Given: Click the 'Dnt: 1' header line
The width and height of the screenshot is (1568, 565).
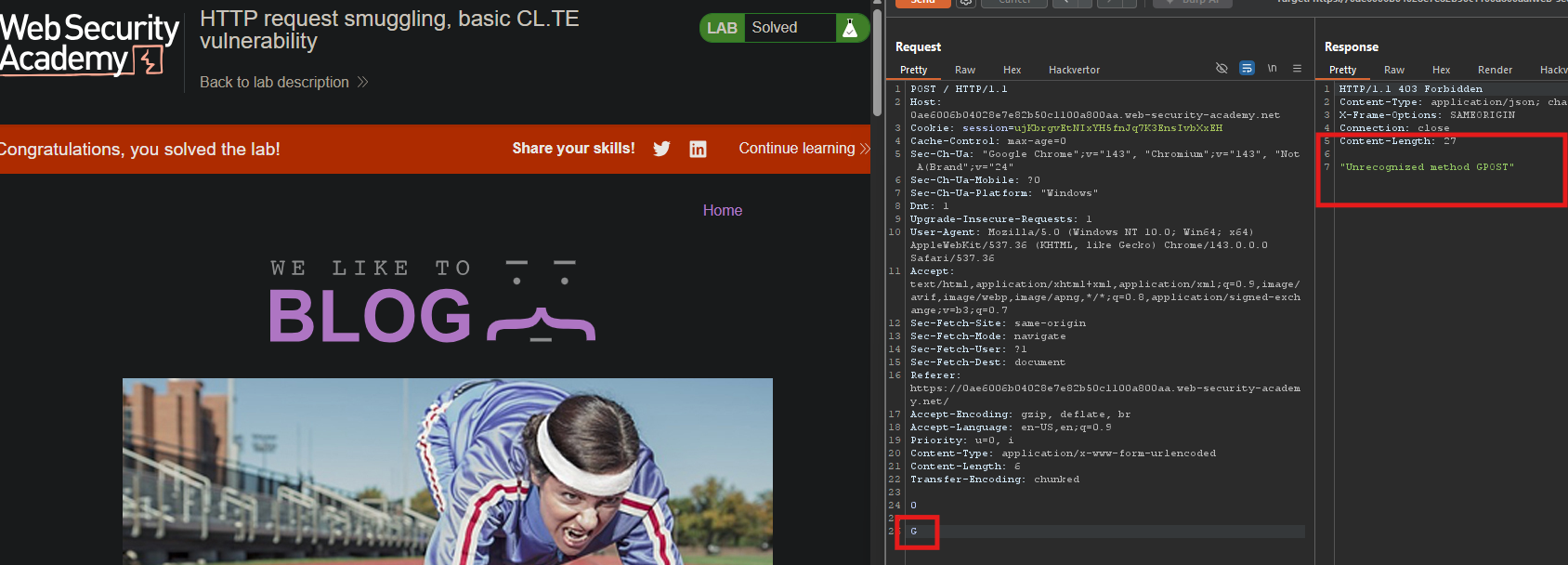Looking at the screenshot, I should tap(930, 206).
